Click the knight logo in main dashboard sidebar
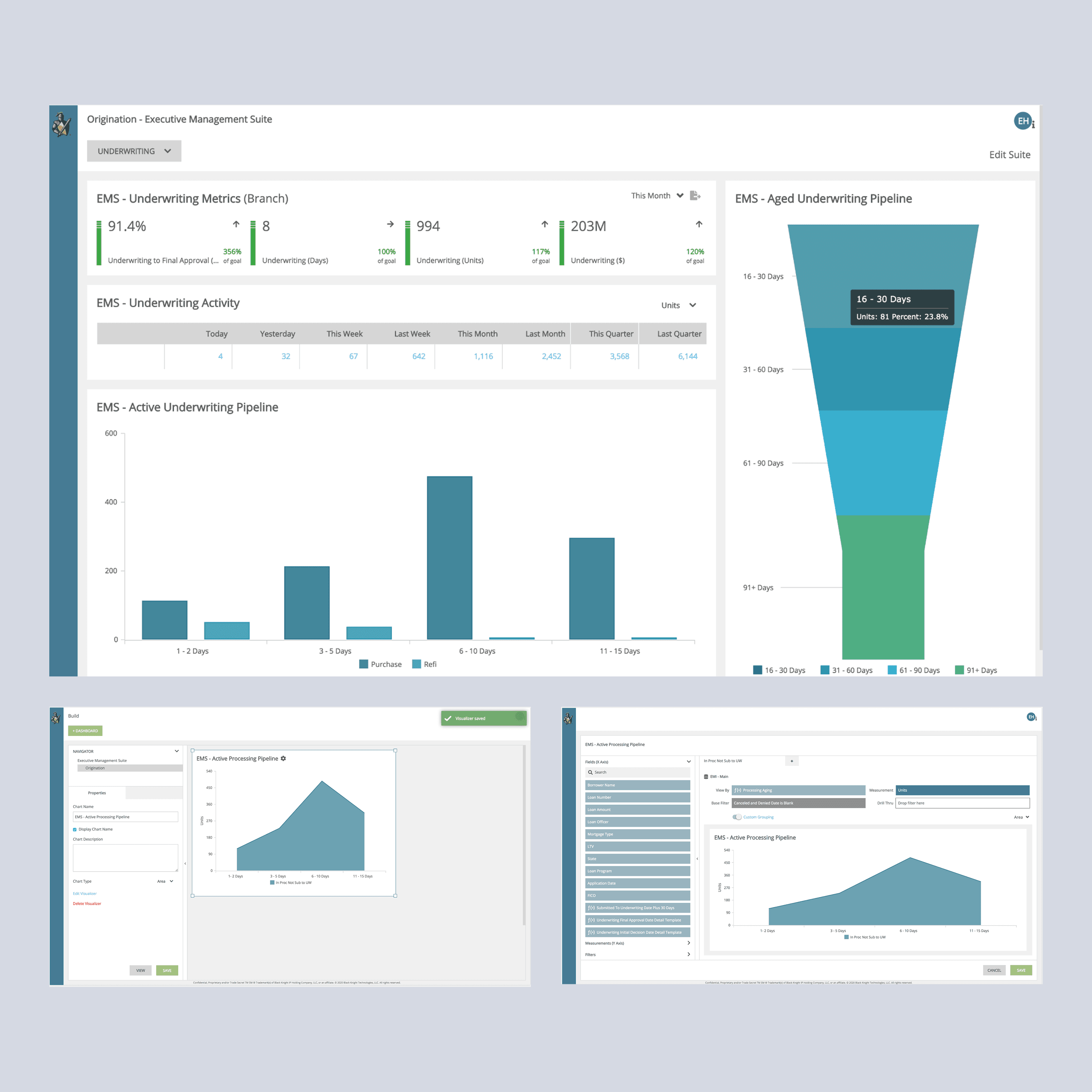Image resolution: width=1092 pixels, height=1092 pixels. point(61,124)
